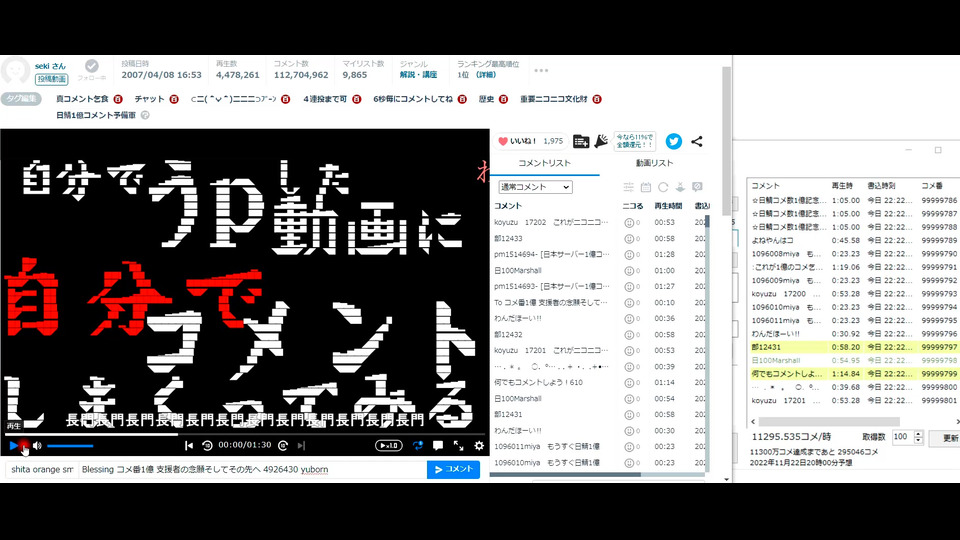
Task: Open the 投稿動画 uploader videos button
Action: [51, 79]
